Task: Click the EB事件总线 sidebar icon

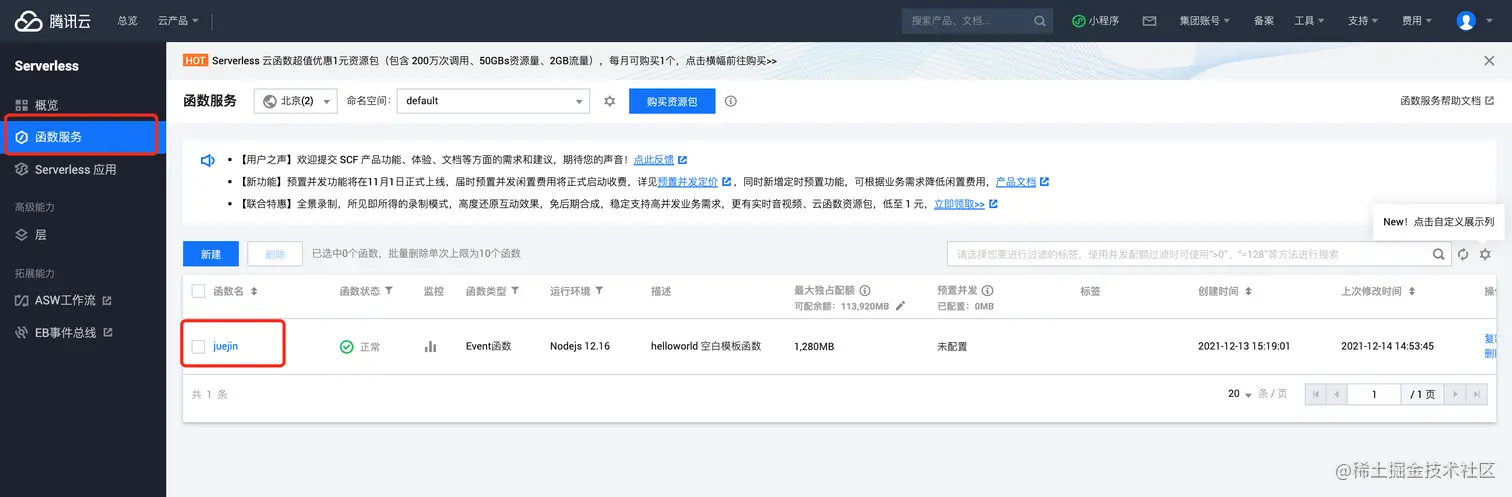Action: coord(22,332)
